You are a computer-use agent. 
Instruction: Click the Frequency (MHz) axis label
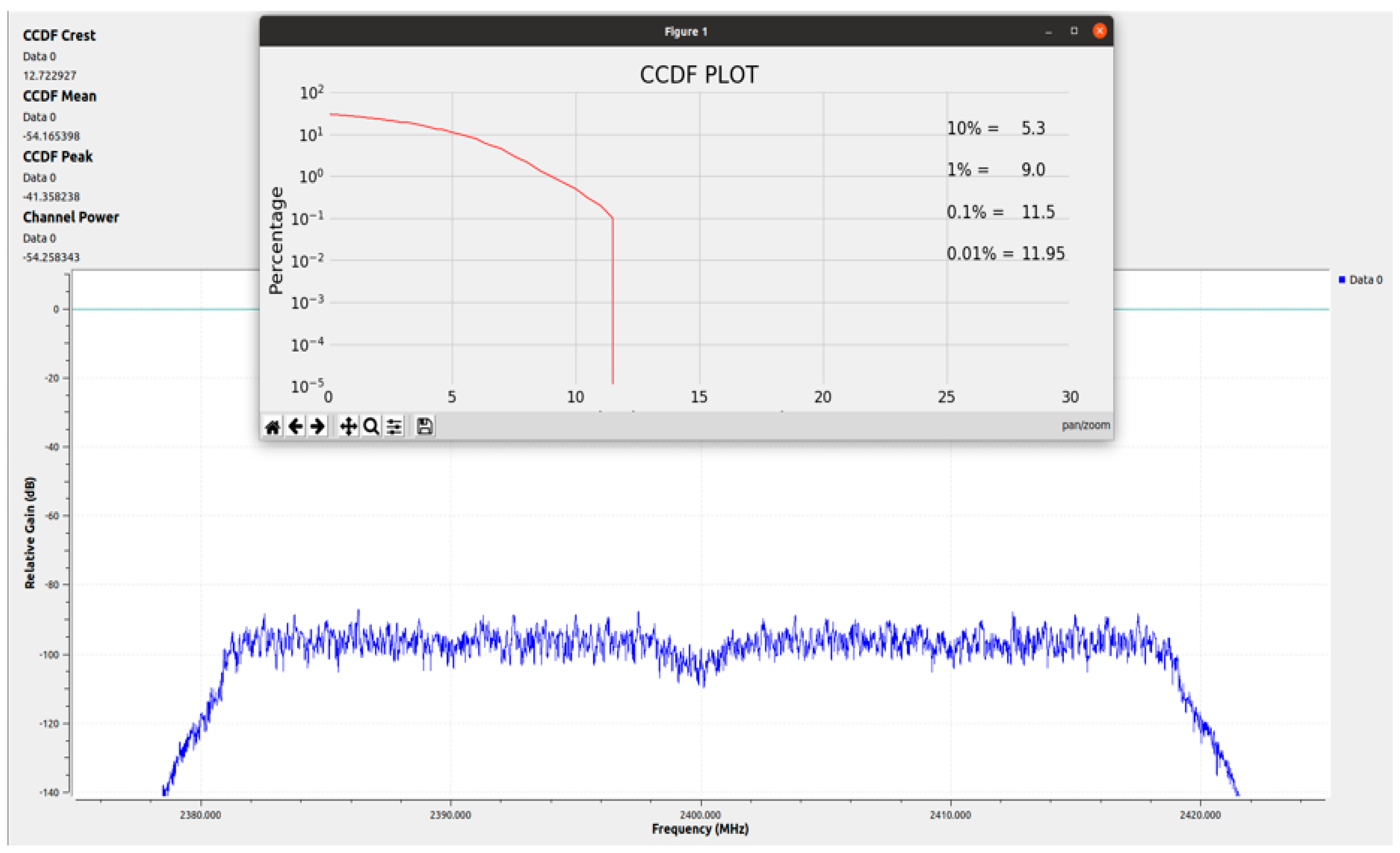700,829
